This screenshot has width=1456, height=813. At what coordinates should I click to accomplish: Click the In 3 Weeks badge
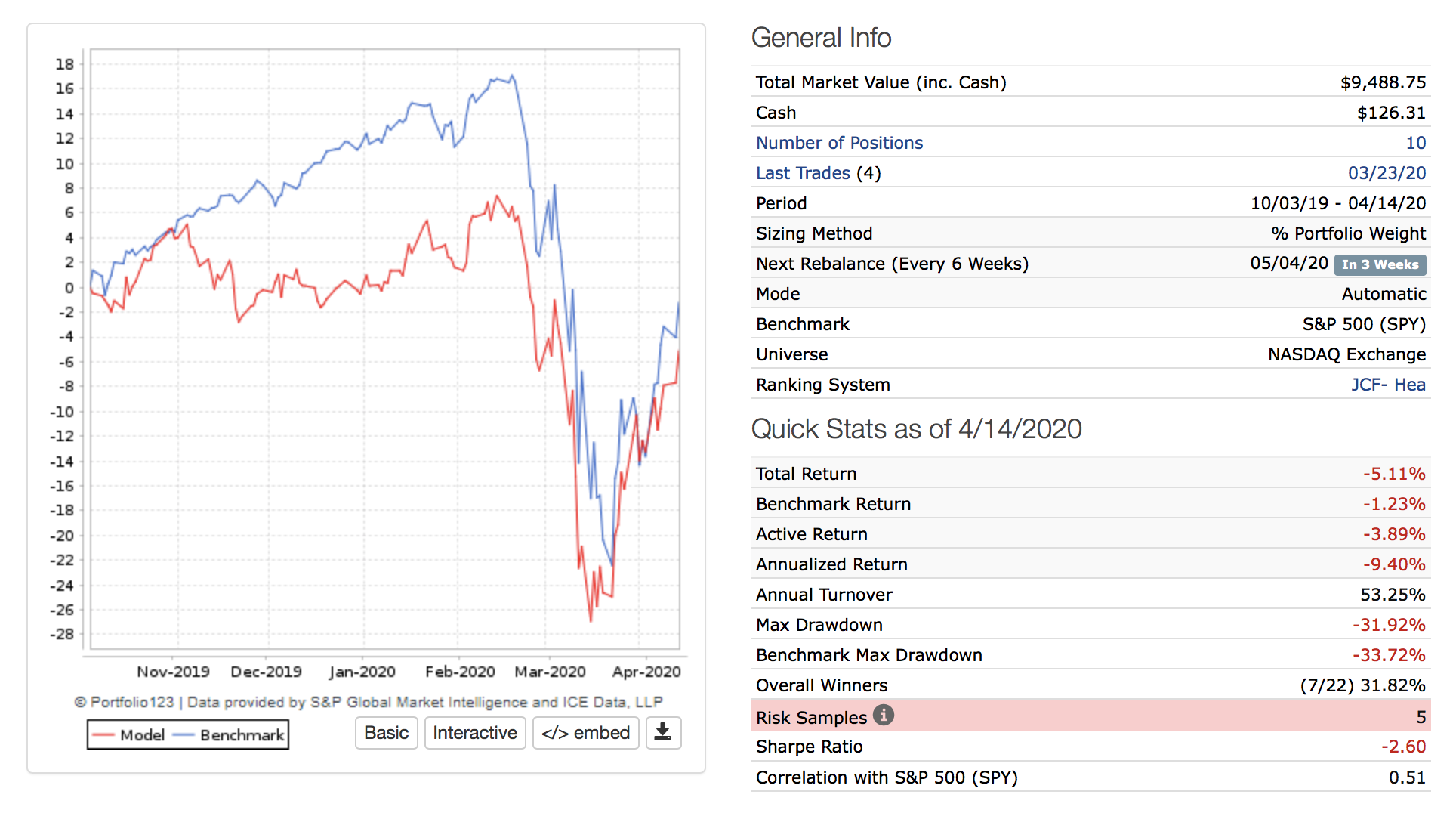tap(1380, 264)
